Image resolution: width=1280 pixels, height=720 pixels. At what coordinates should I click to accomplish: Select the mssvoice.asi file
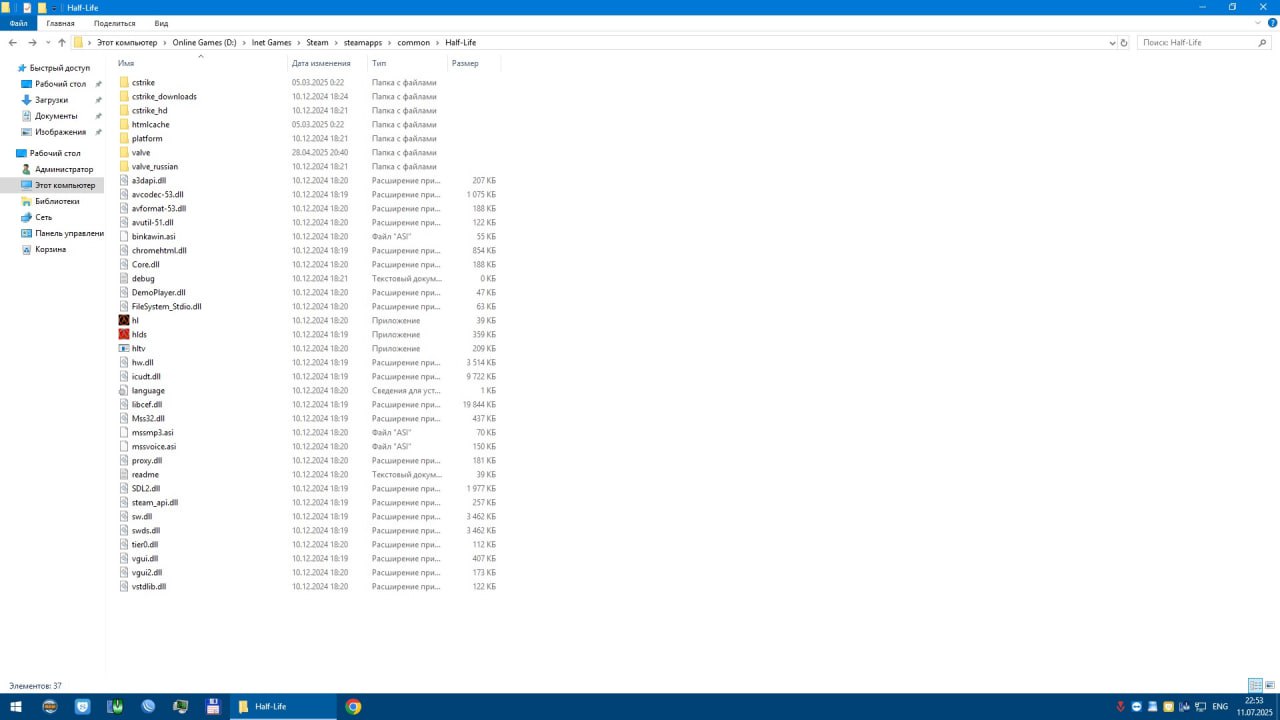tap(154, 446)
